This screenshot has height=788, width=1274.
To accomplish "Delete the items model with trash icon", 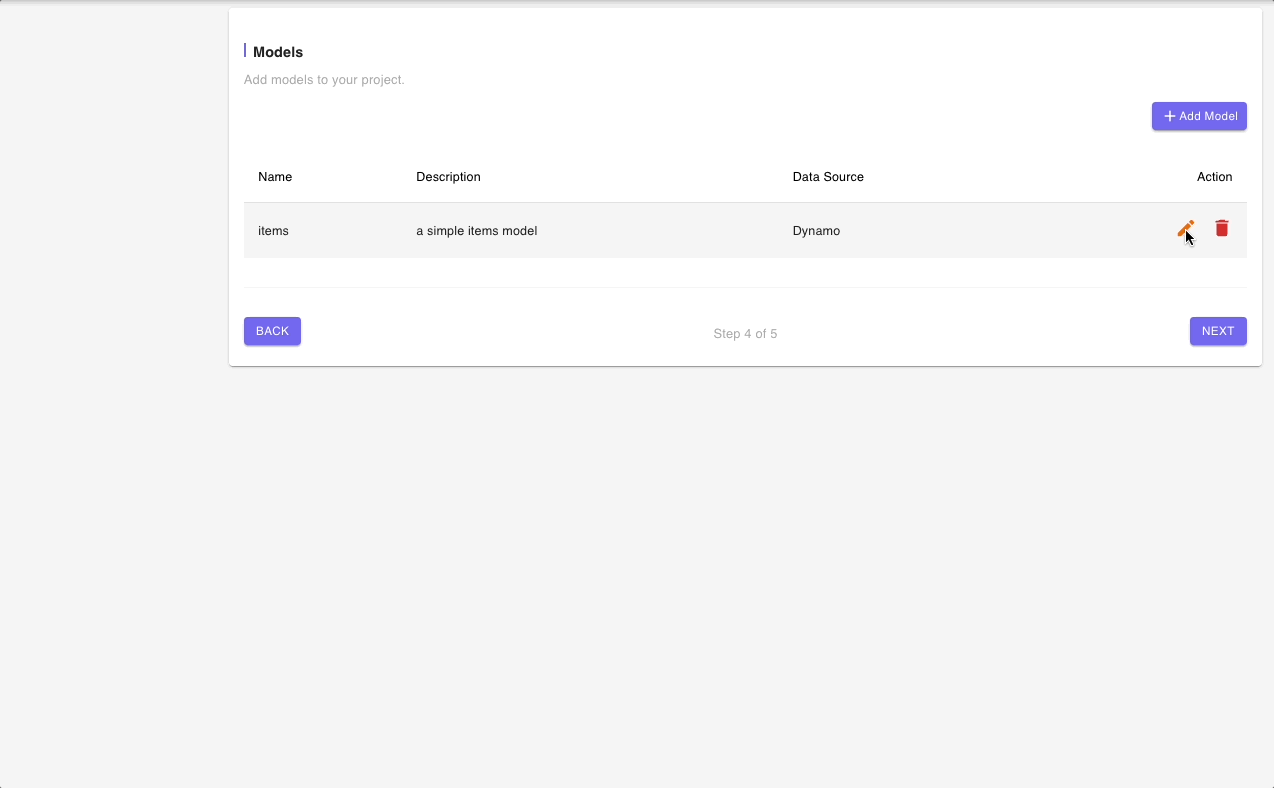I will 1222,229.
